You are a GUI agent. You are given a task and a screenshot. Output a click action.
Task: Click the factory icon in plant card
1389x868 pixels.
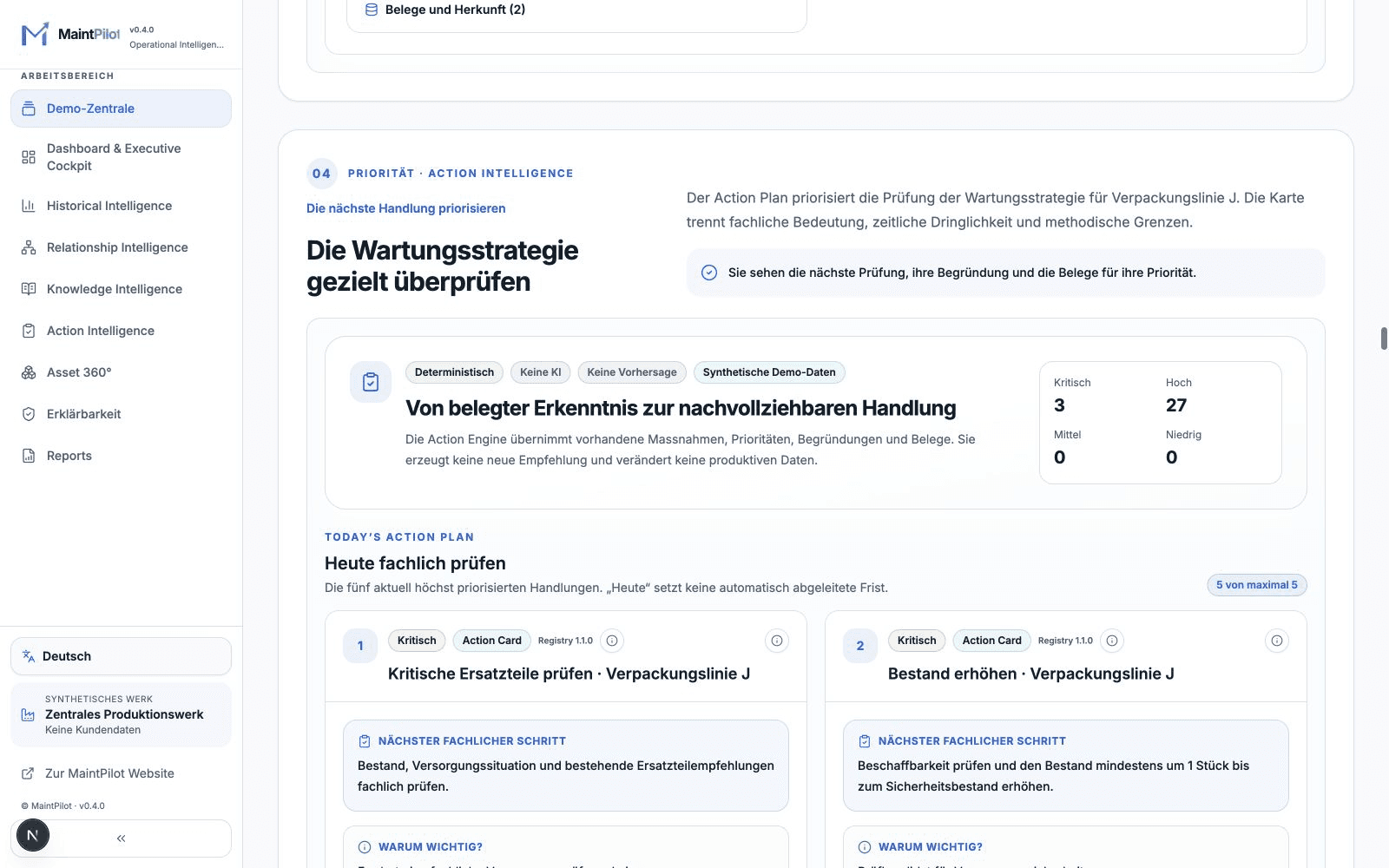(x=28, y=714)
